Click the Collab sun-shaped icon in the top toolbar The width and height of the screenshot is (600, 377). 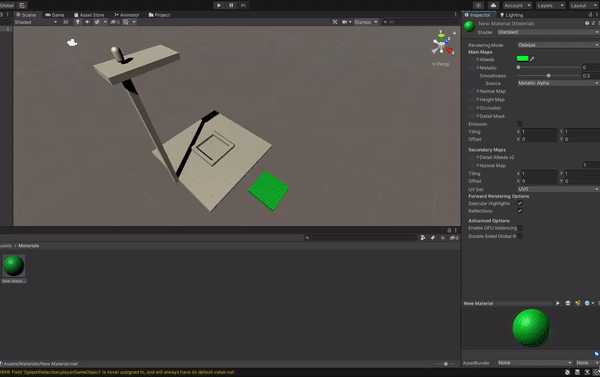coord(478,5)
